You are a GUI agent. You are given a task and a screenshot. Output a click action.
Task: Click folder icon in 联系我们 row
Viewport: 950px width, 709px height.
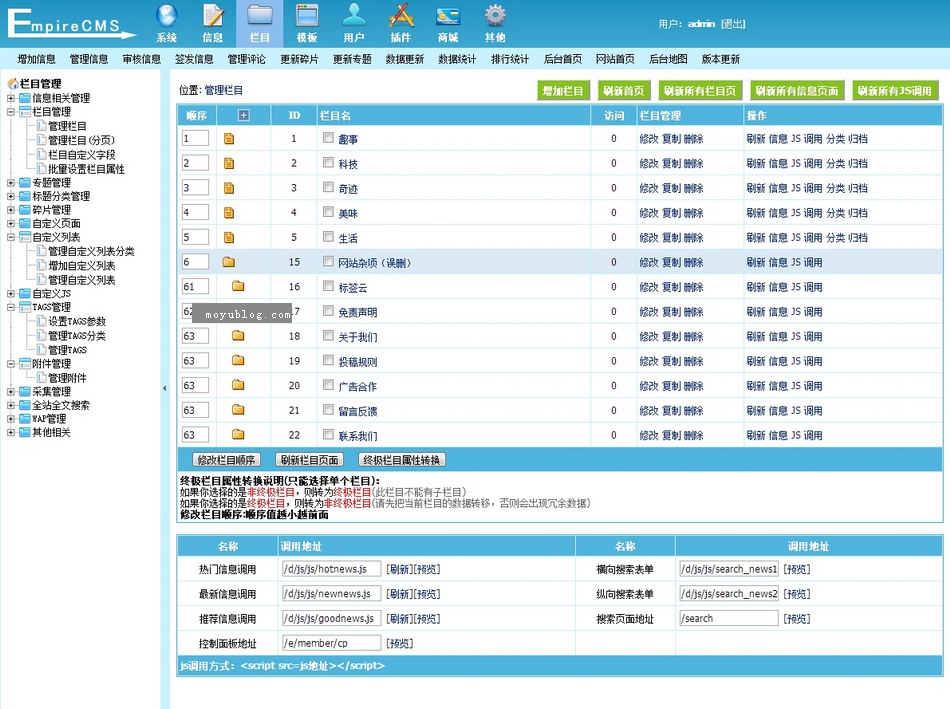(238, 434)
